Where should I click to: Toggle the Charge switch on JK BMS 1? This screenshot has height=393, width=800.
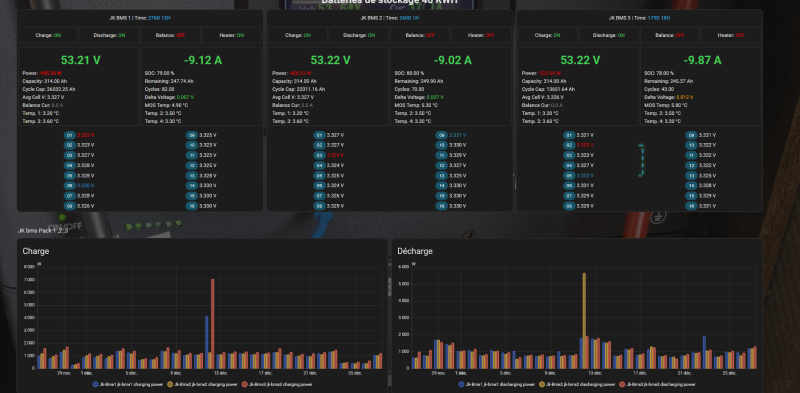point(48,35)
